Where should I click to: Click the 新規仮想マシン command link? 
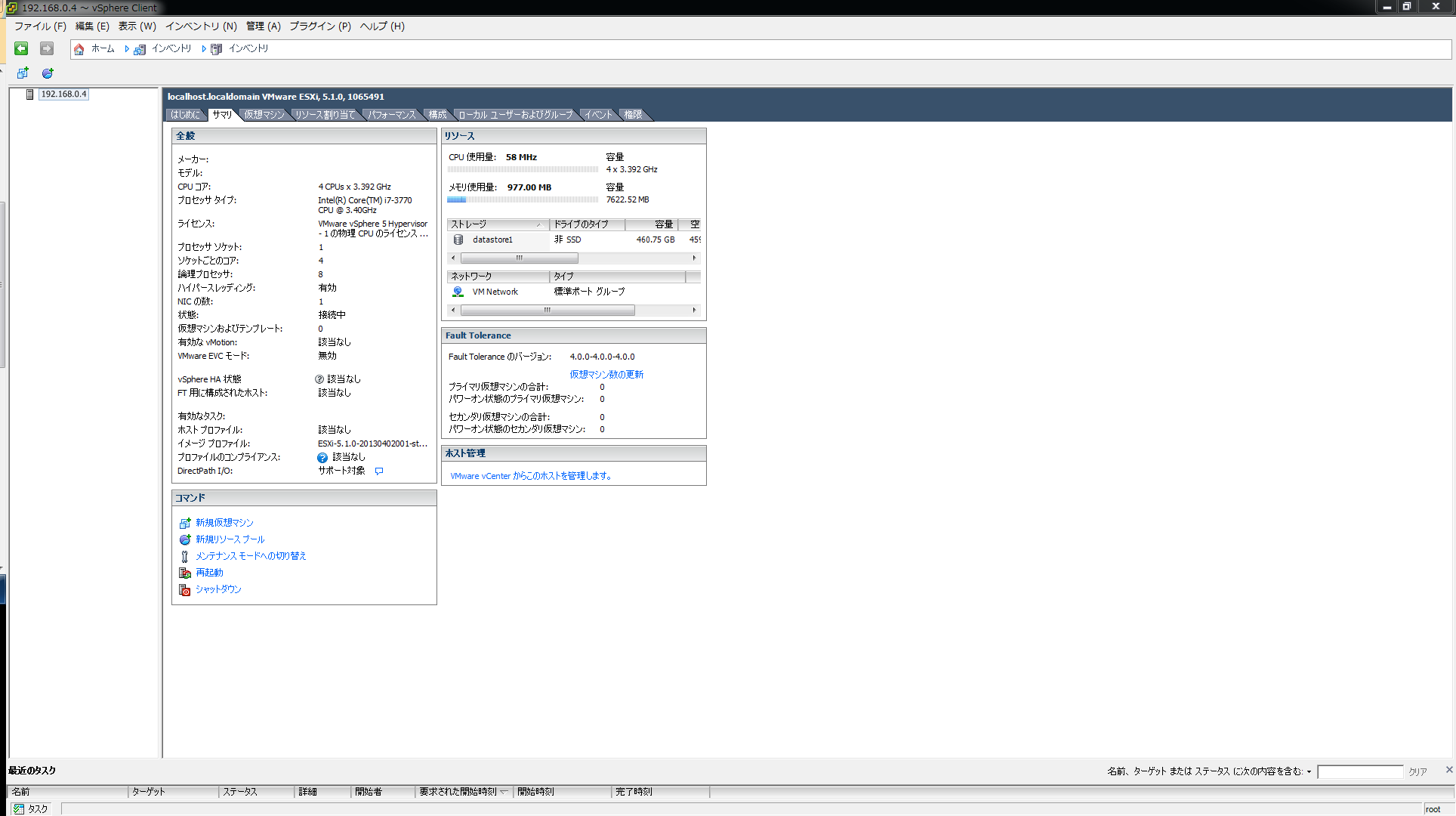tap(224, 523)
